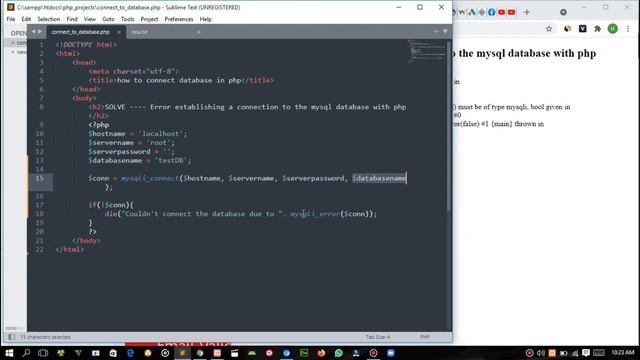
Task: Open Firefox from the taskbar
Action: coord(321,353)
